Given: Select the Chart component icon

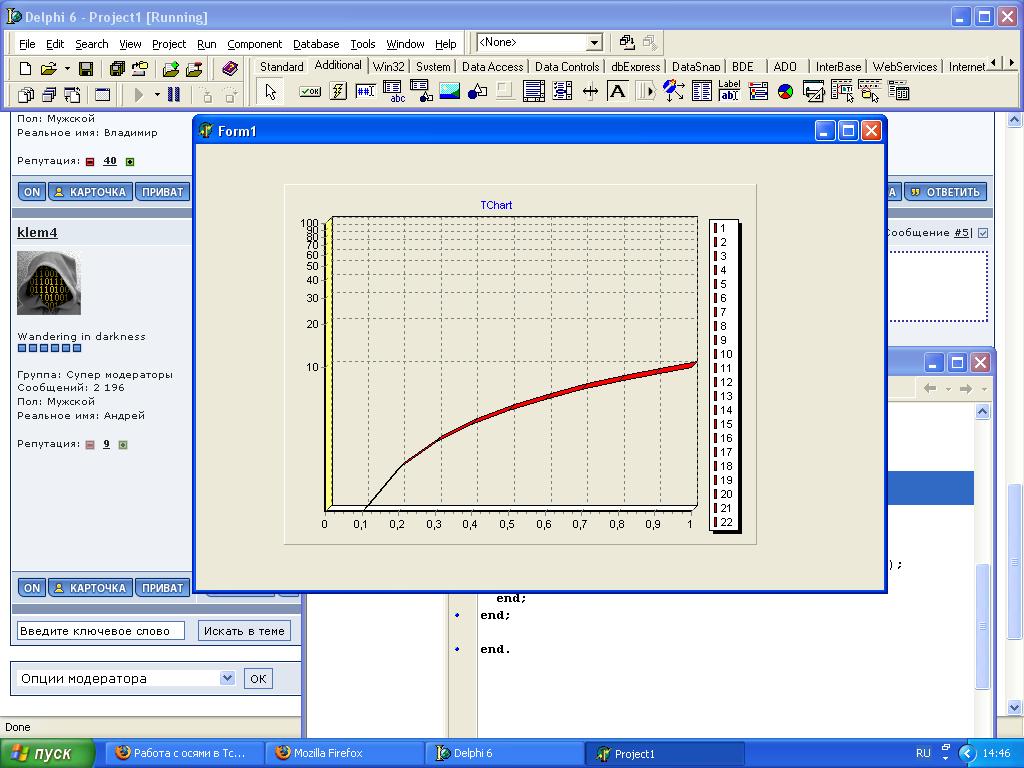Looking at the screenshot, I should tap(785, 92).
